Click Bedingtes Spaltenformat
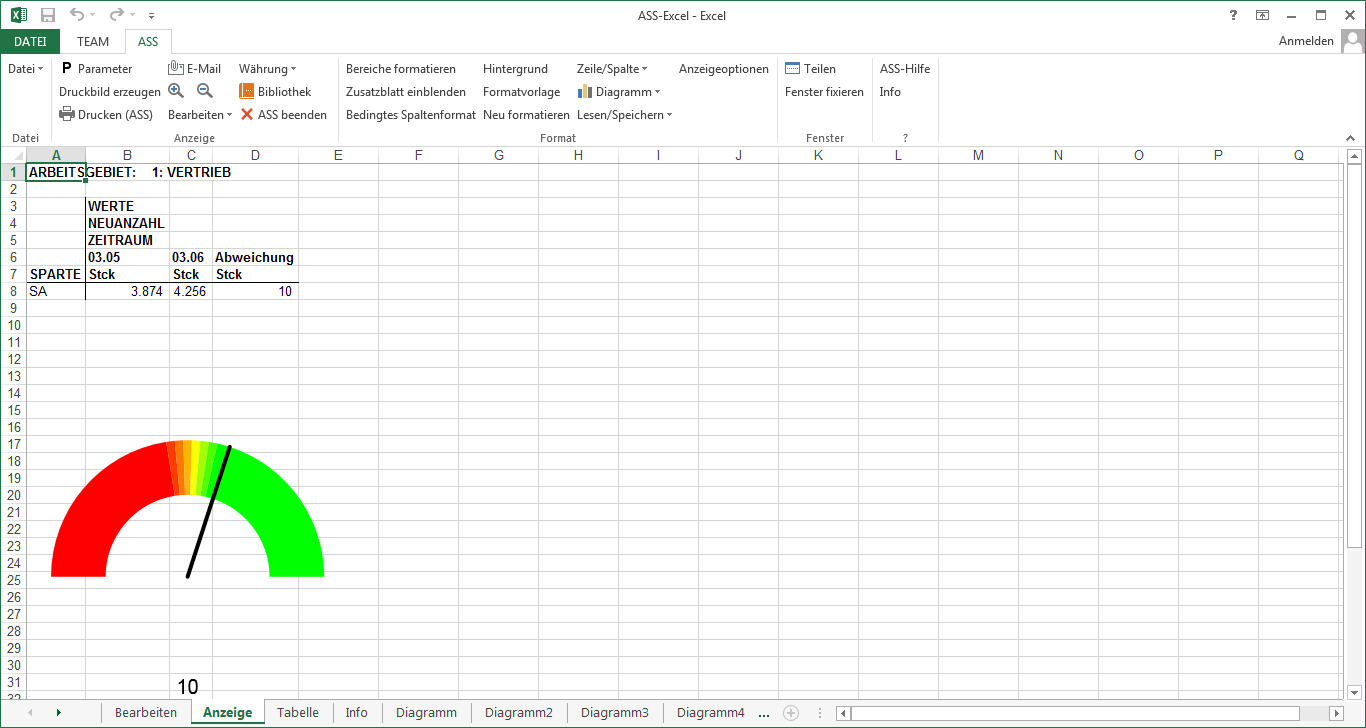This screenshot has width=1366, height=728. 411,115
